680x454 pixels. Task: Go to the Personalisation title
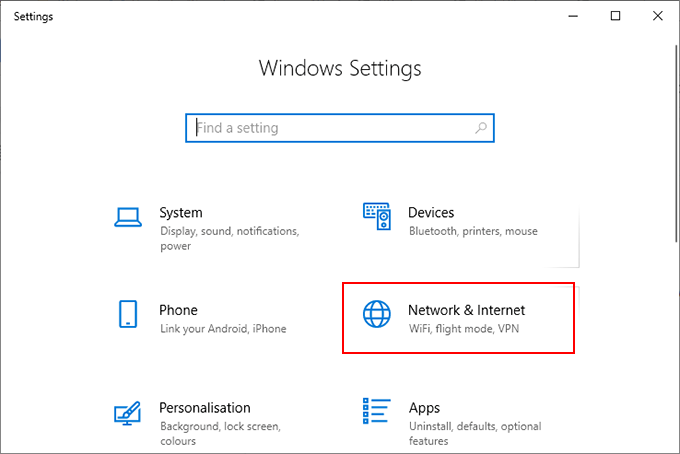[204, 408]
